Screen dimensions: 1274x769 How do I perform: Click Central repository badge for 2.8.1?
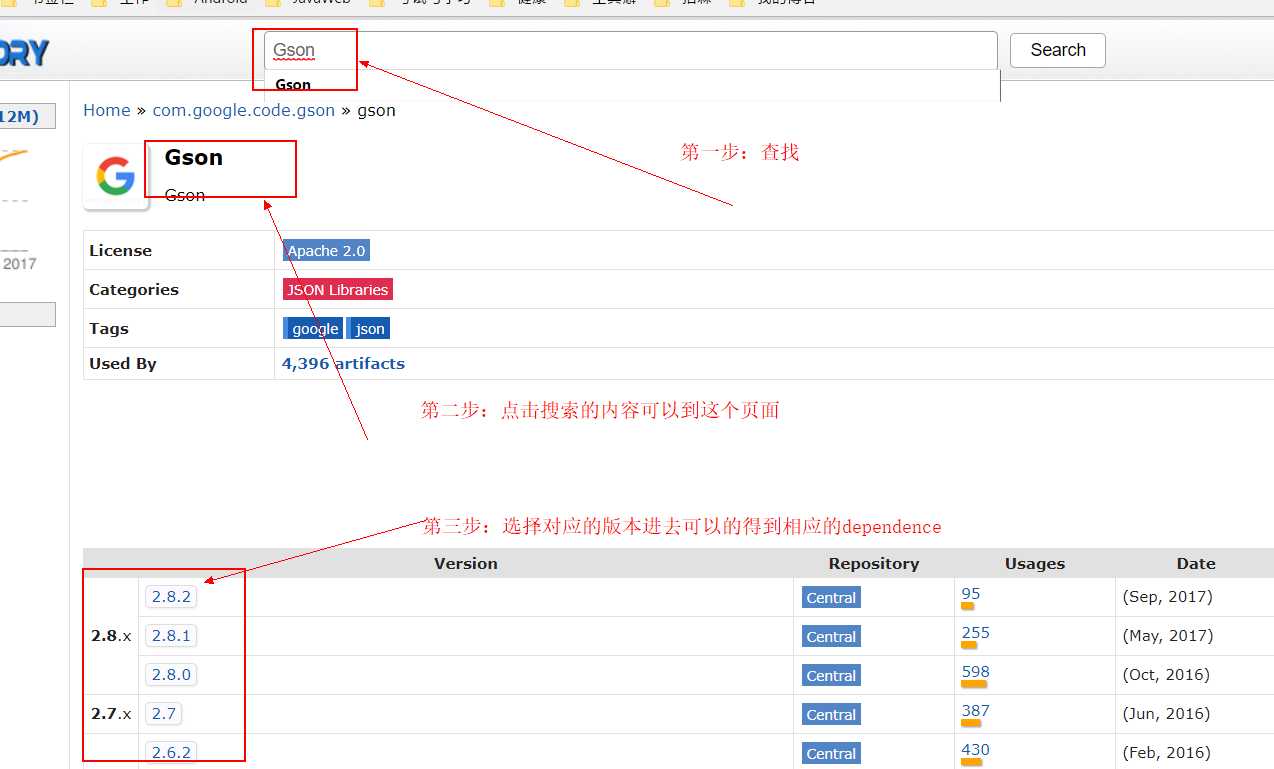tap(831, 637)
